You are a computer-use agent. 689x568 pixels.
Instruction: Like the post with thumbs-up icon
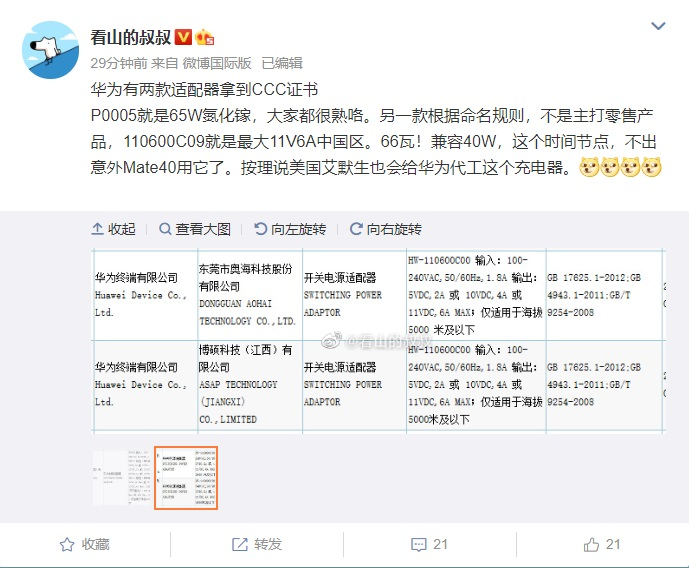[x=602, y=545]
